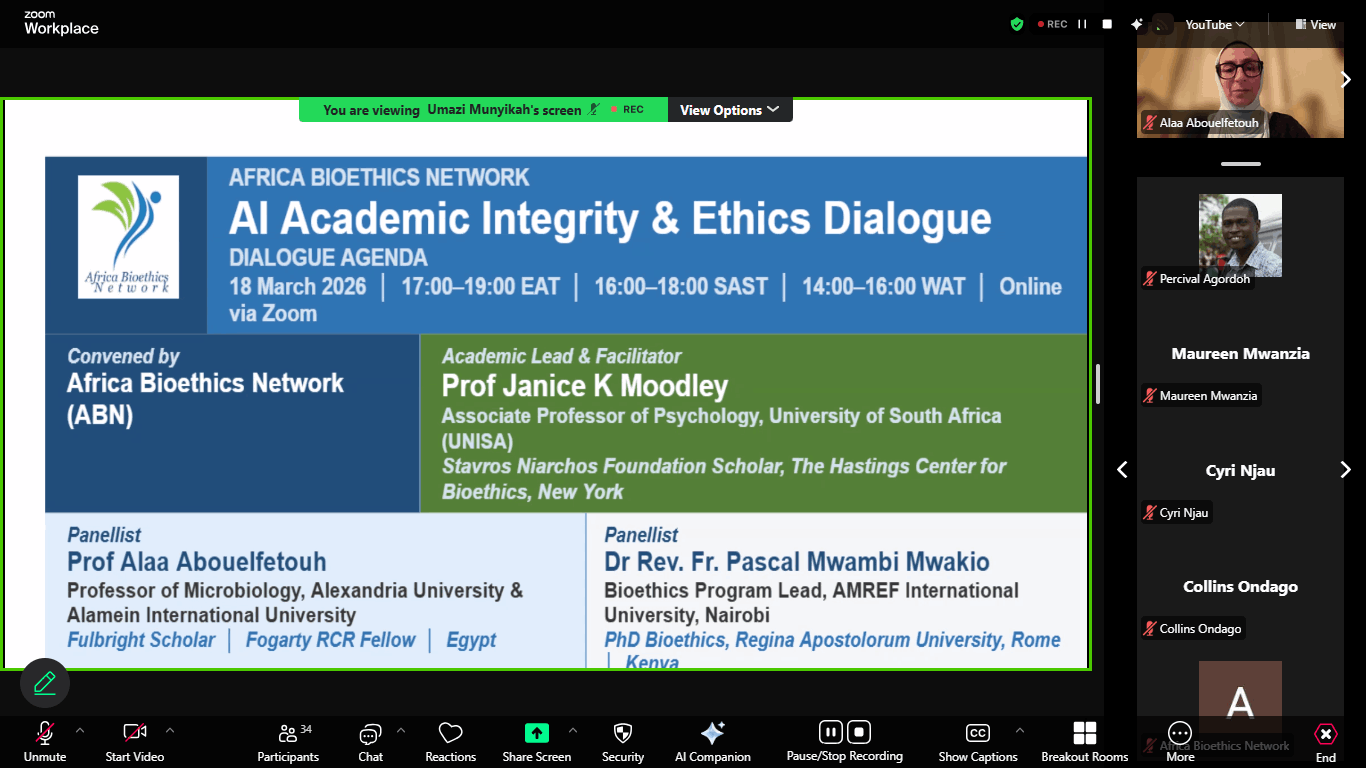Expand the video settings caret

click(170, 731)
